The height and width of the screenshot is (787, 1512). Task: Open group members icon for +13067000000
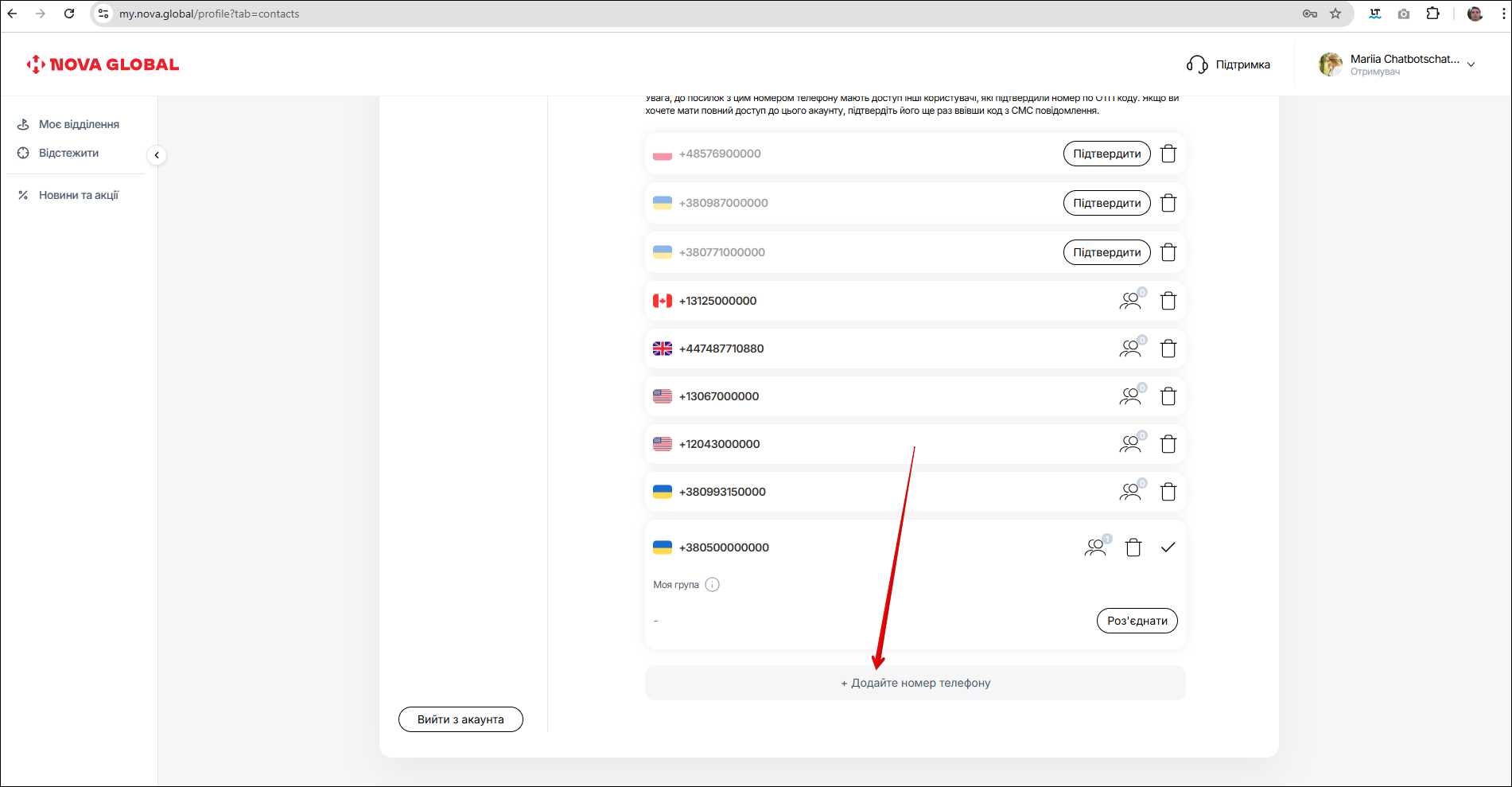click(1130, 396)
